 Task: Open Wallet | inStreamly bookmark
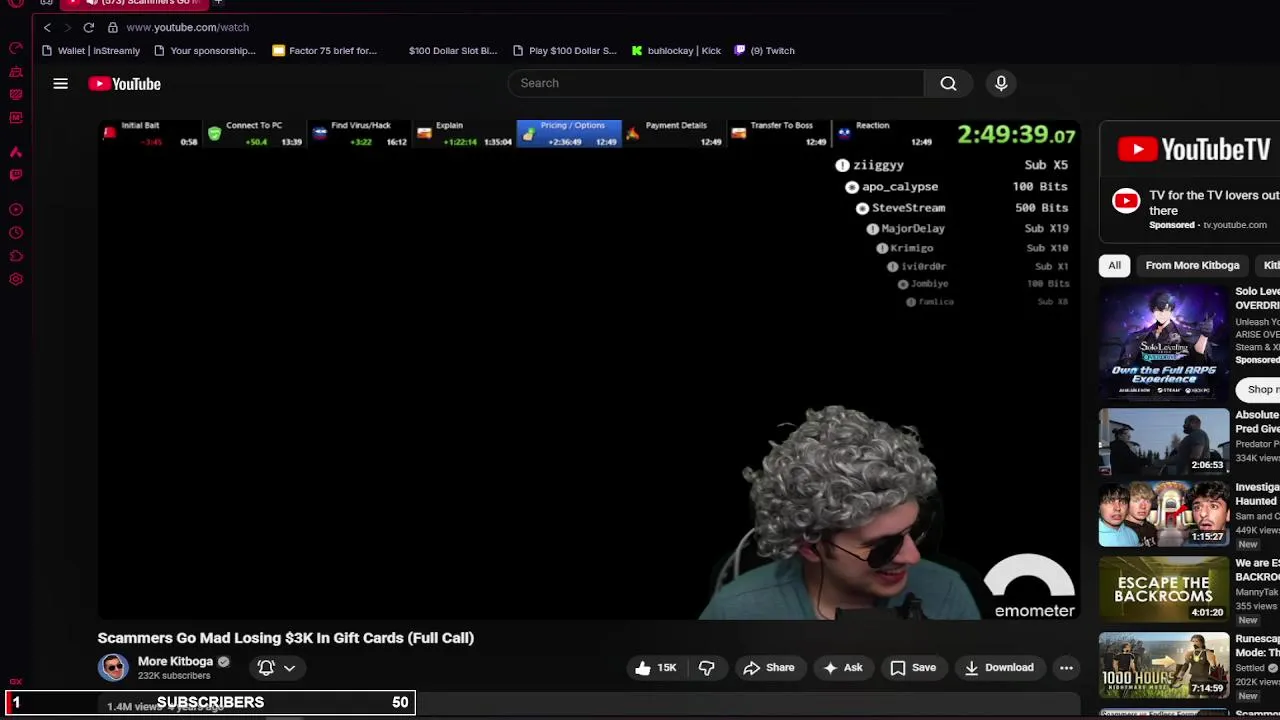(x=91, y=50)
